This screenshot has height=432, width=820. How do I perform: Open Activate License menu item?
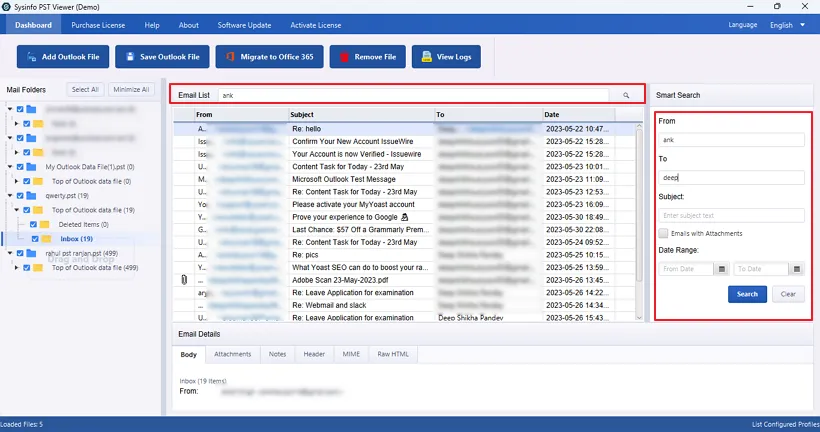click(x=316, y=25)
